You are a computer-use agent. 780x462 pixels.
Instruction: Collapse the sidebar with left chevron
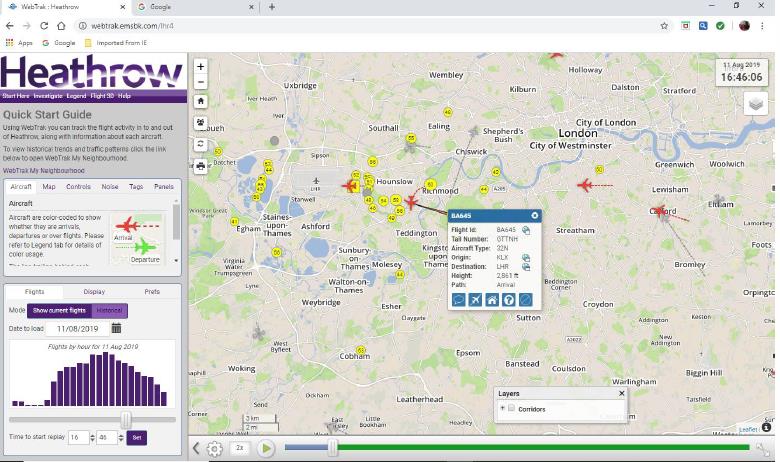coord(196,448)
